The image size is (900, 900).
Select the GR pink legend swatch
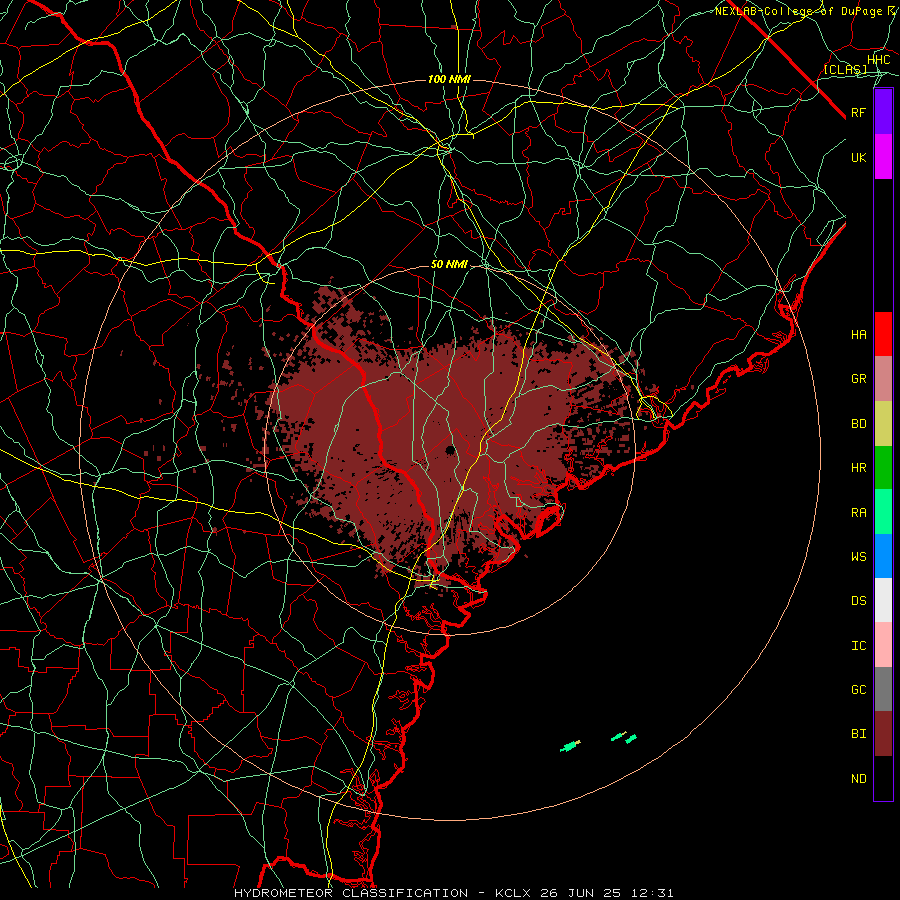click(883, 379)
